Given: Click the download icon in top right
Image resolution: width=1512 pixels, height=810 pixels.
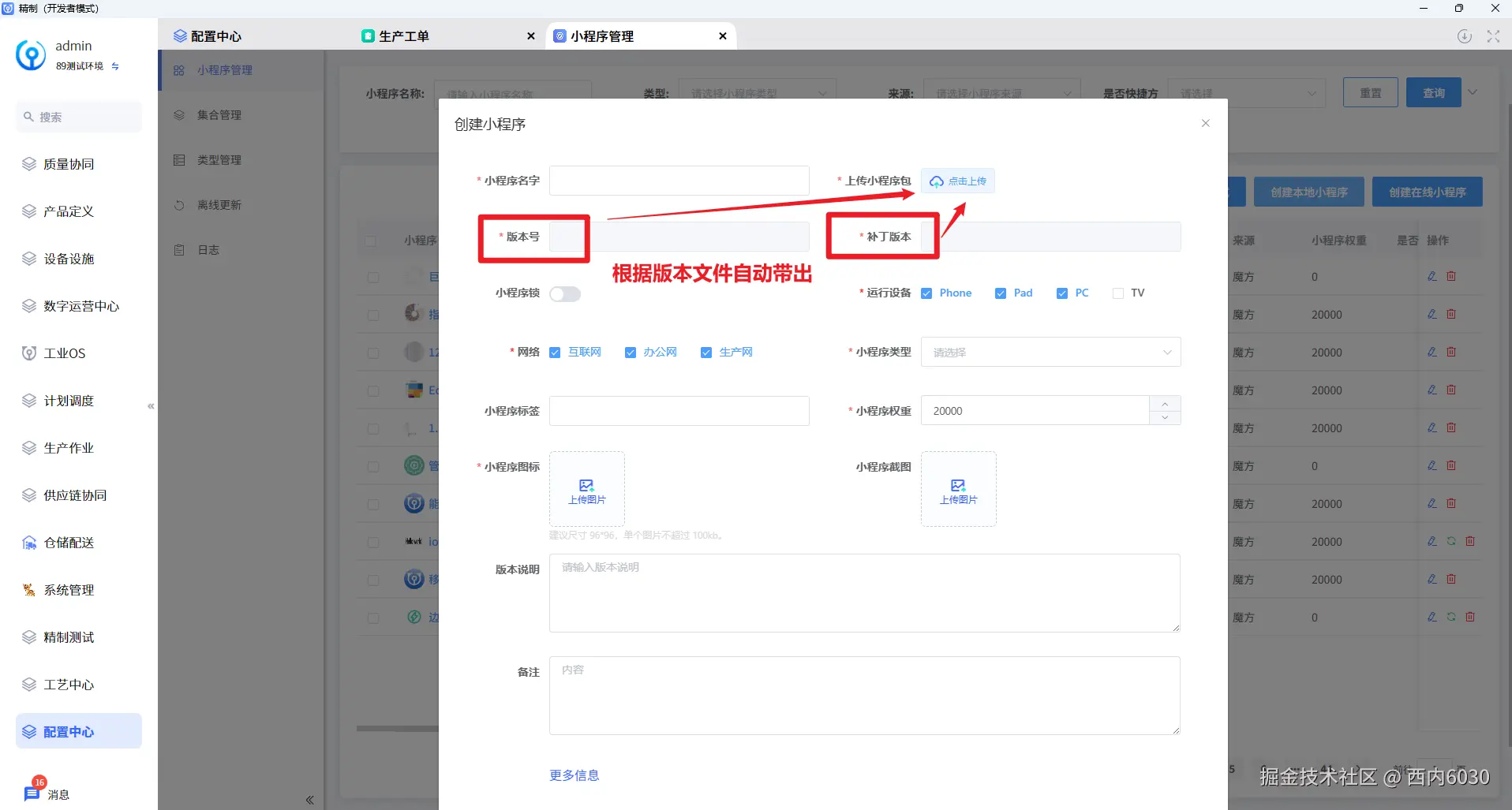Looking at the screenshot, I should [x=1464, y=35].
